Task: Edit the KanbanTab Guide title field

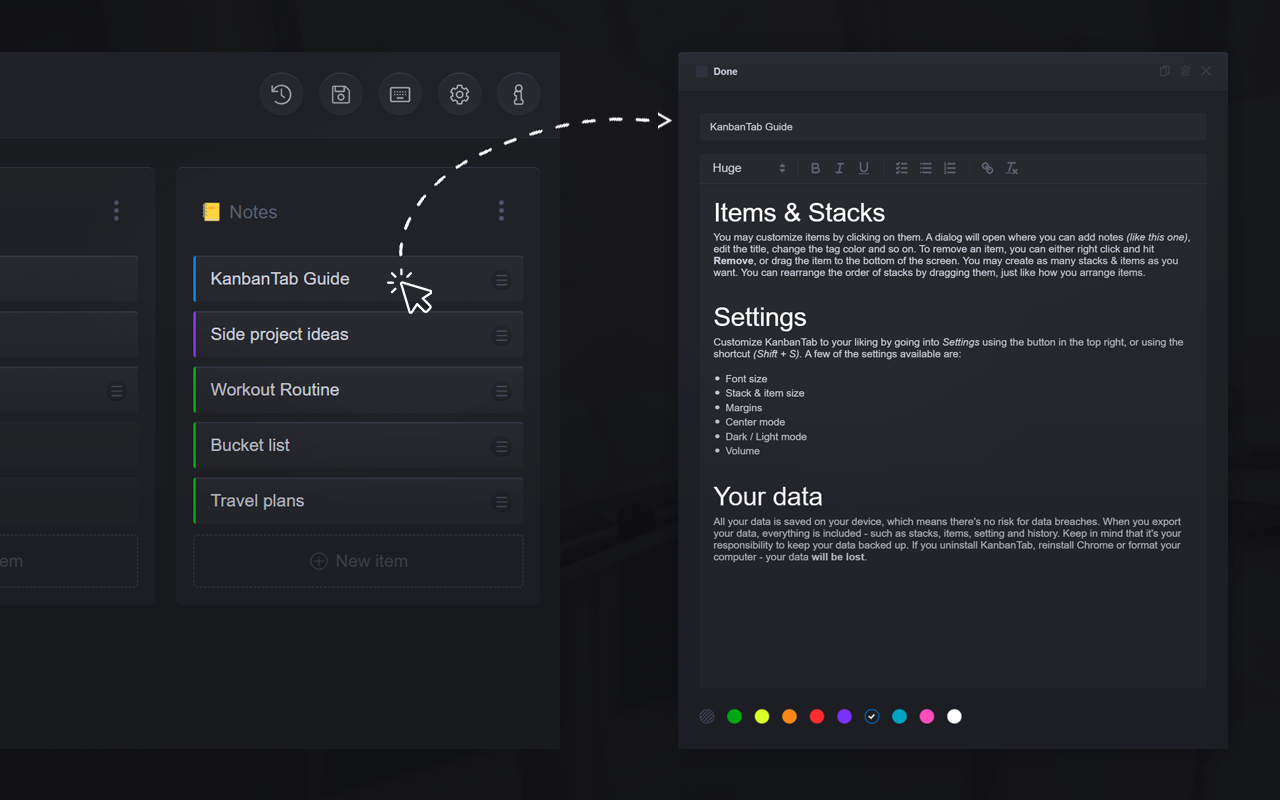Action: click(x=953, y=127)
